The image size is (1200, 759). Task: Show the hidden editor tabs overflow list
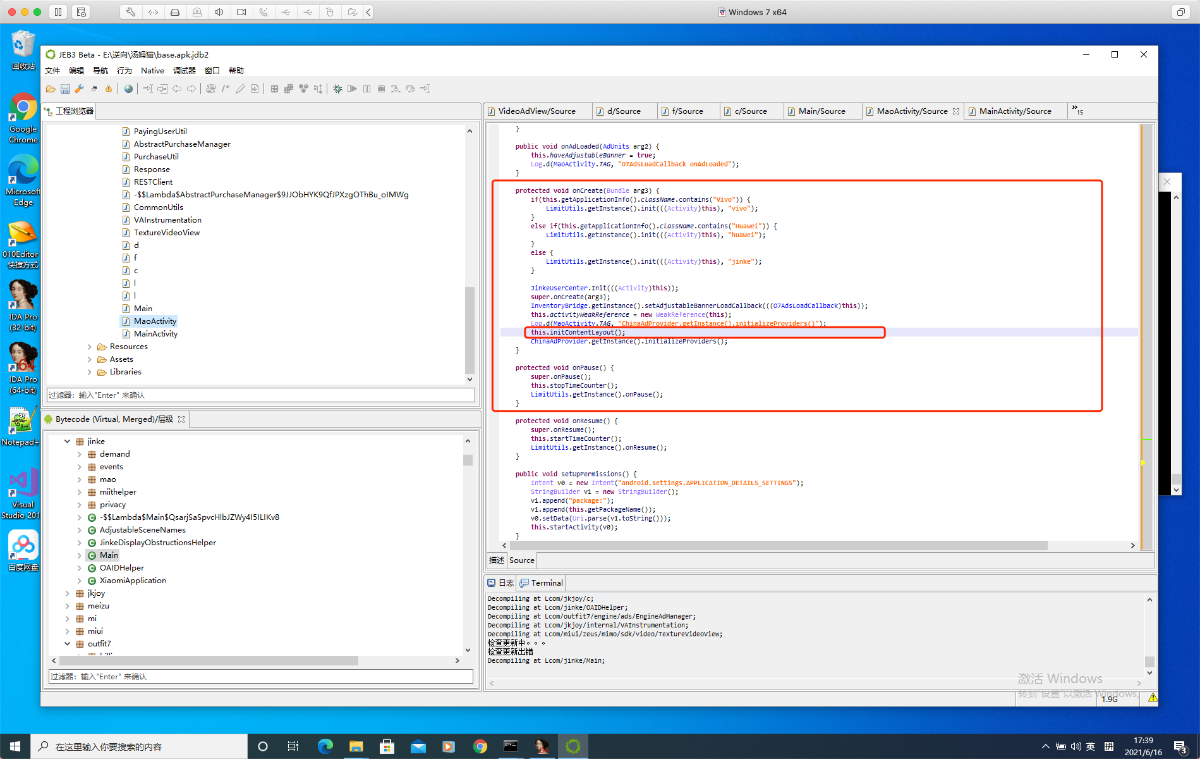[x=1077, y=110]
